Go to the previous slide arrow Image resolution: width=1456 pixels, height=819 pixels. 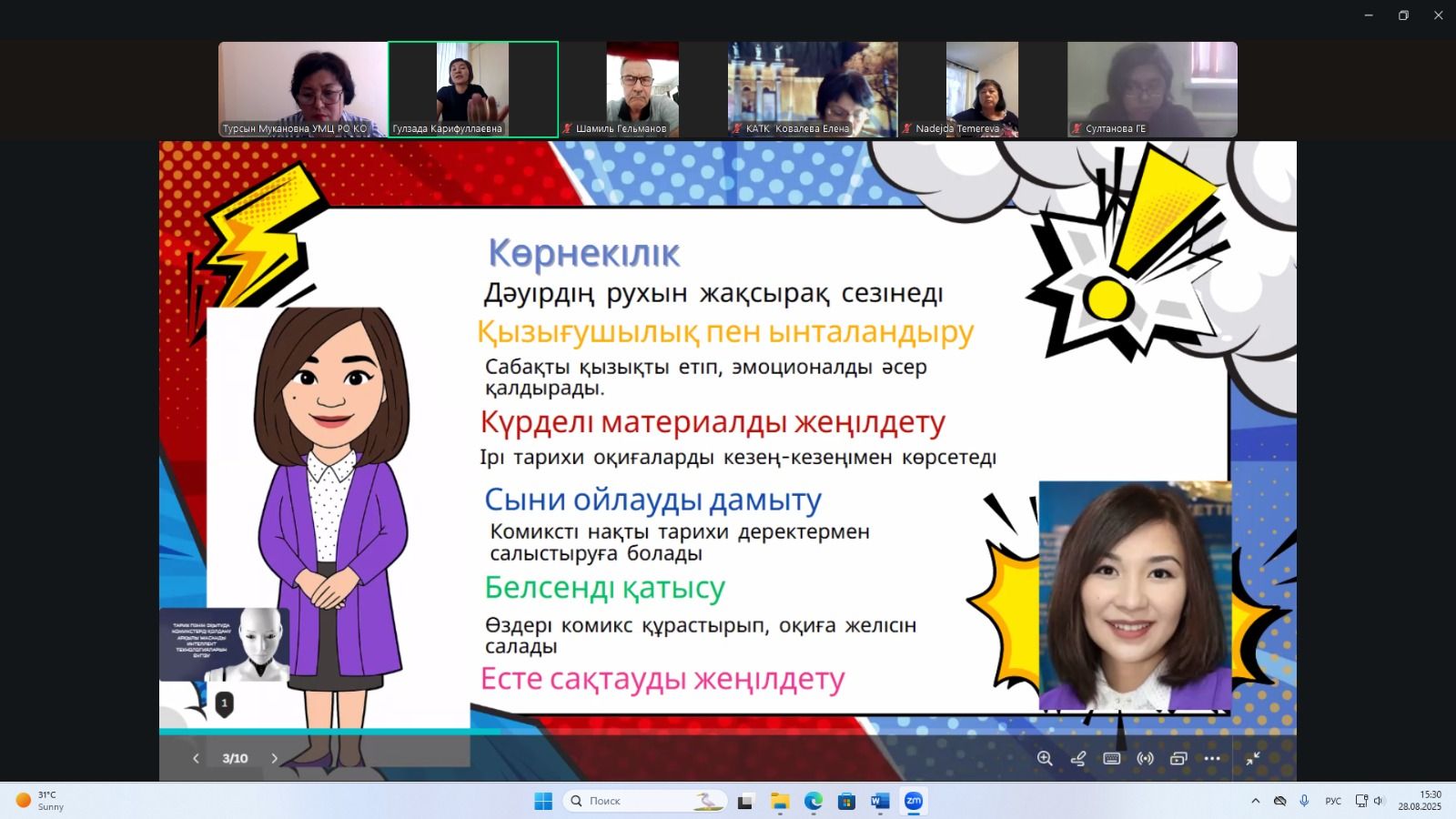coord(196,758)
